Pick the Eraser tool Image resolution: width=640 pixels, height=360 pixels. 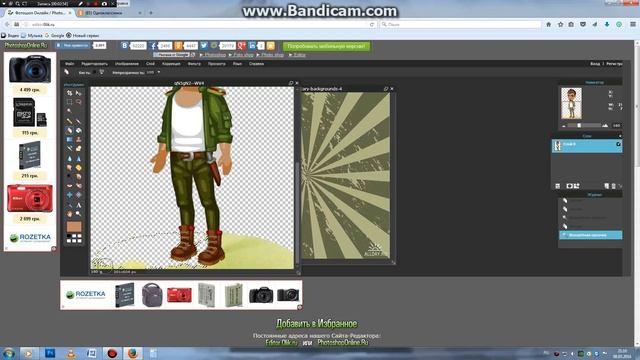[69, 131]
